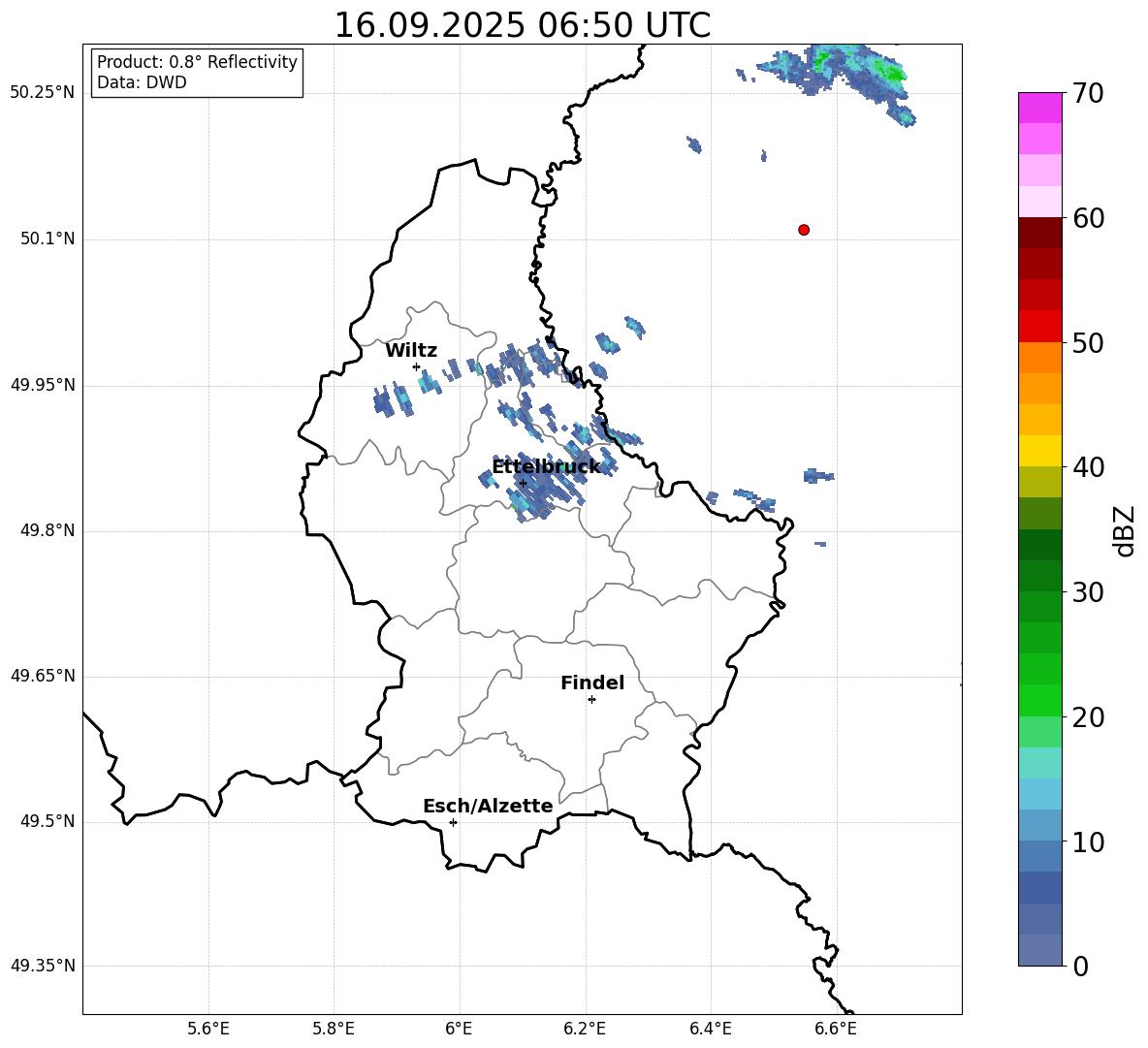Click the 60 tick label on colorbar
Image resolution: width=1148 pixels, height=1048 pixels.
[x=1088, y=218]
